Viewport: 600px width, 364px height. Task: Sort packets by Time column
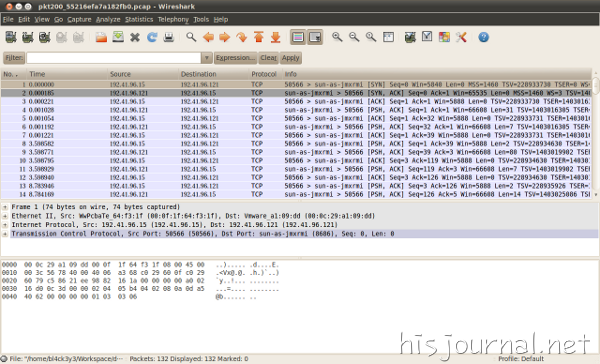[67, 74]
